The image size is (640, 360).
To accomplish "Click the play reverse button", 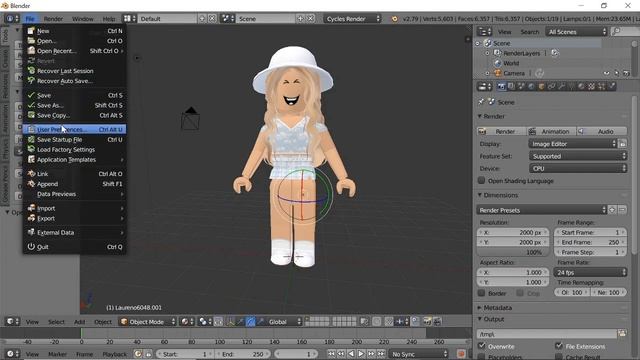I will point(351,354).
